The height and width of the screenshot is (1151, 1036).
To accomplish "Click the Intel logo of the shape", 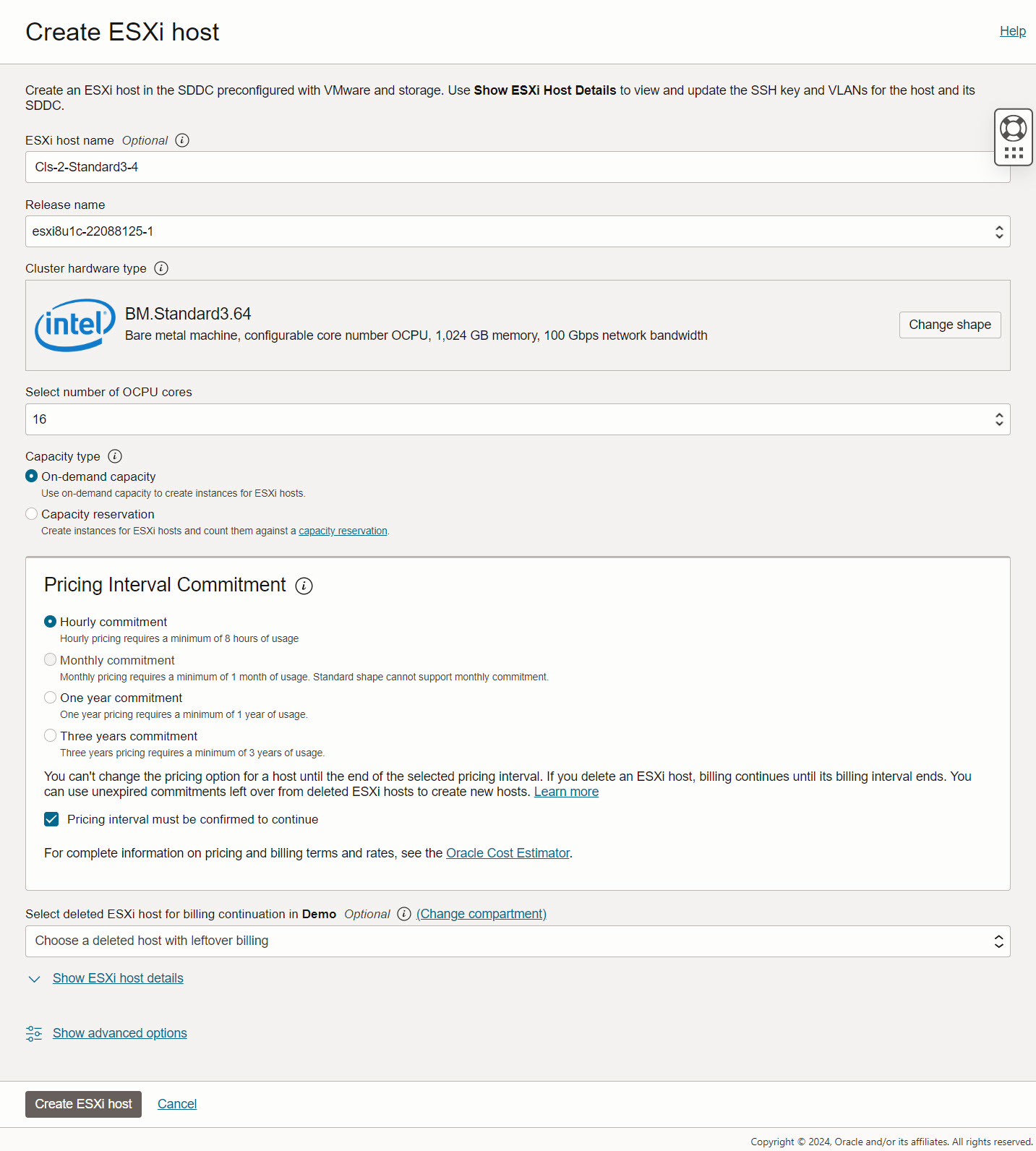I will tap(75, 325).
